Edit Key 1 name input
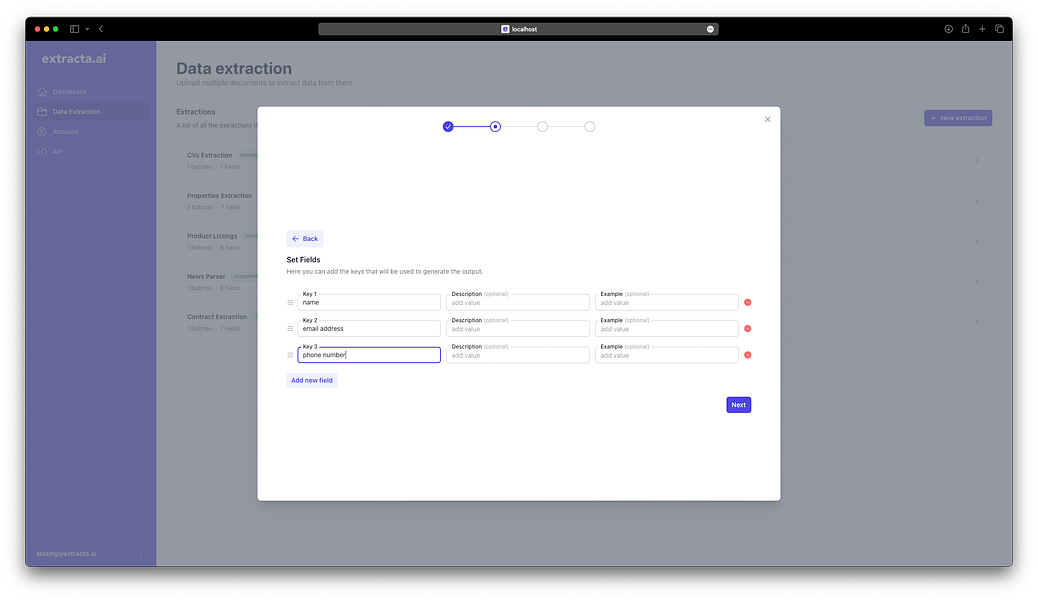Screen dimensions: 1038x600 [369, 302]
